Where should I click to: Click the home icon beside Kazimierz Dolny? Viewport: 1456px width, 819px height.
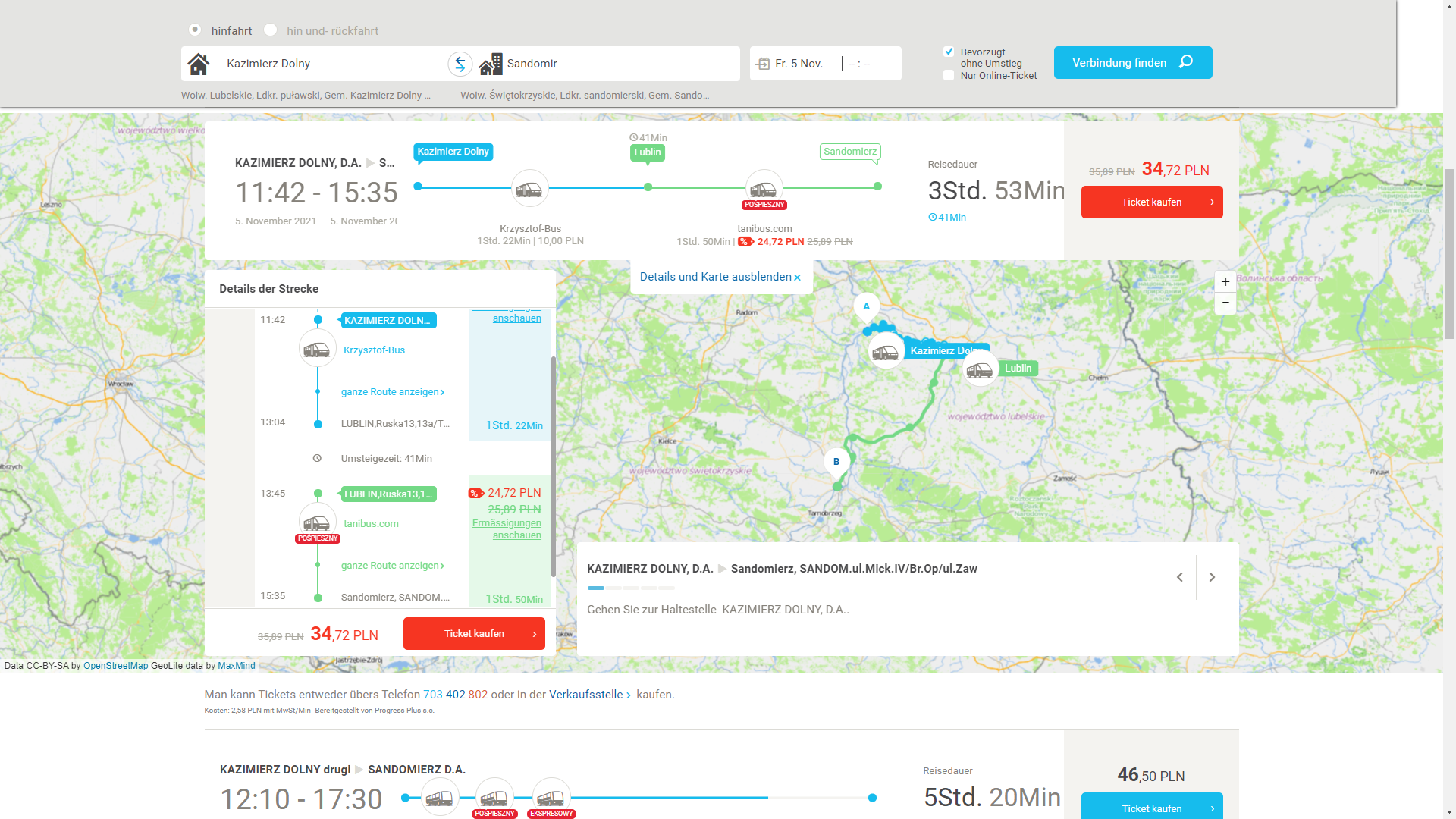[199, 64]
